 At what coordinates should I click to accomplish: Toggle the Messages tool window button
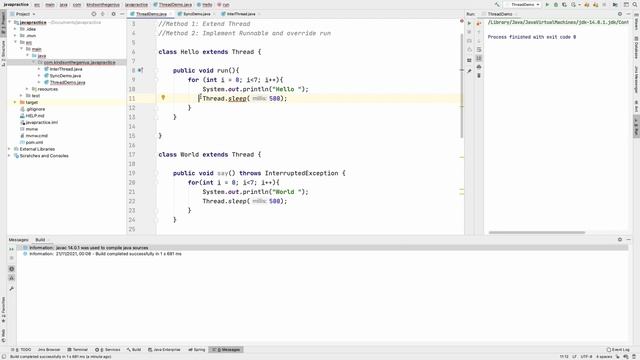(226, 350)
